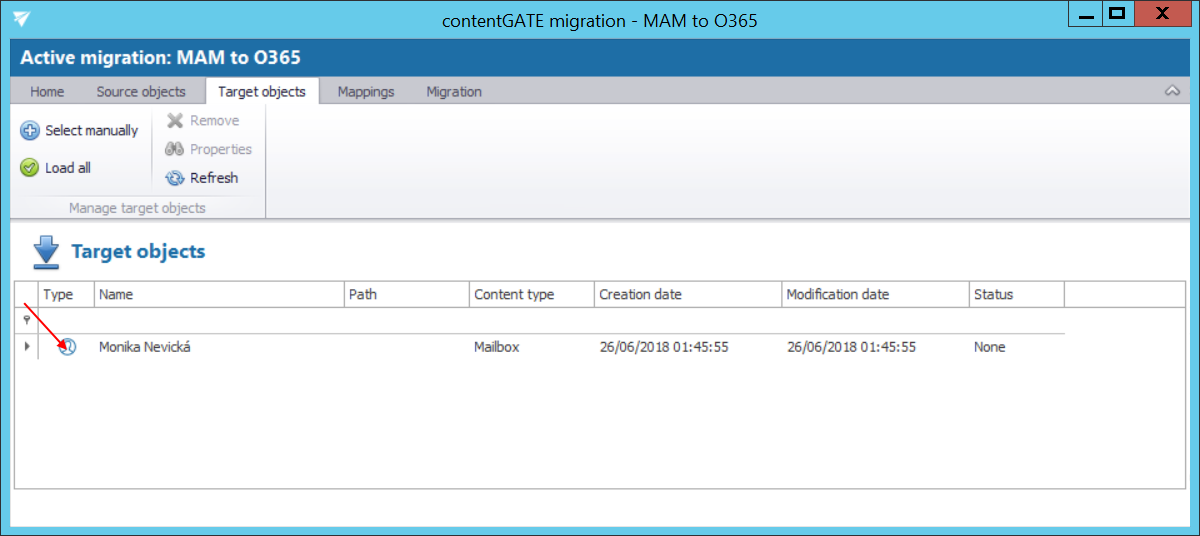The image size is (1200, 536).
Task: Click the Status column header
Action: (x=1015, y=295)
